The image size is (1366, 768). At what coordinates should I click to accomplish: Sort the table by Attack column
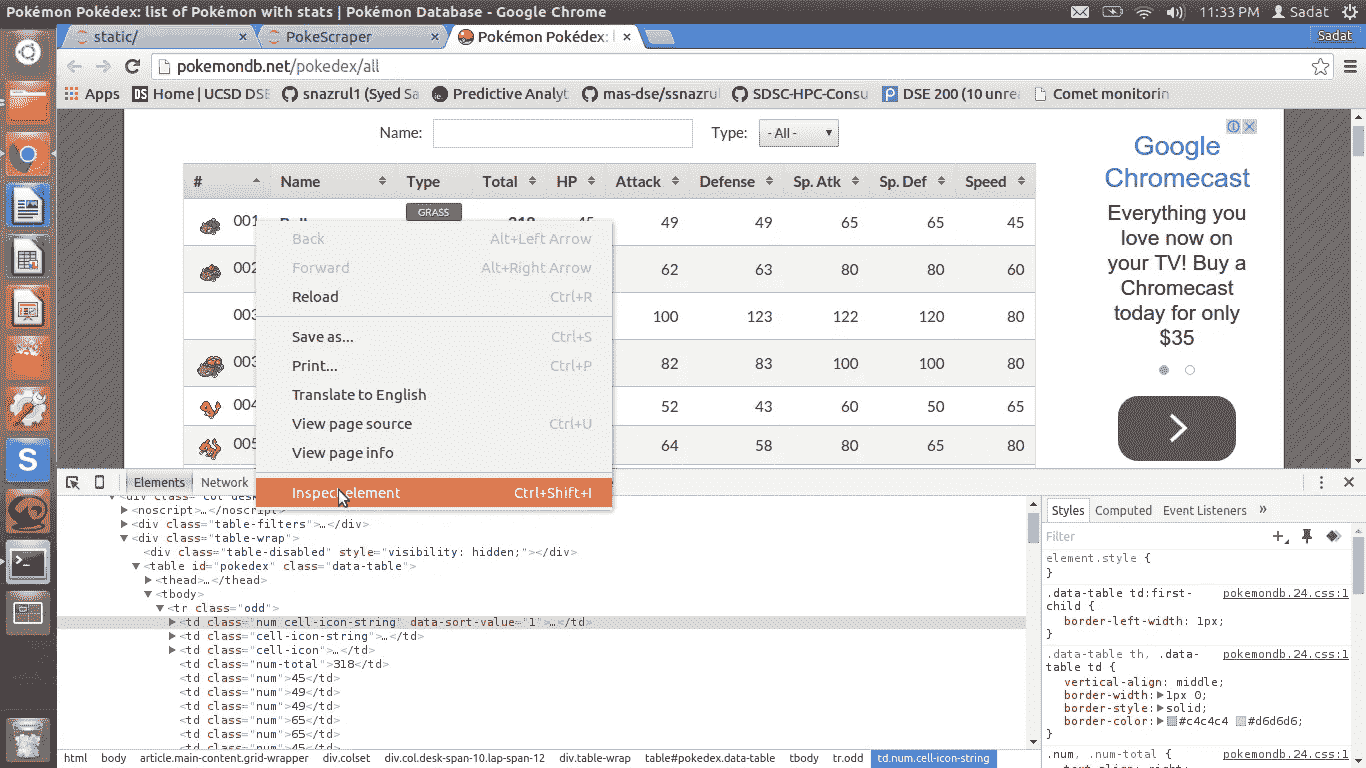click(x=647, y=181)
